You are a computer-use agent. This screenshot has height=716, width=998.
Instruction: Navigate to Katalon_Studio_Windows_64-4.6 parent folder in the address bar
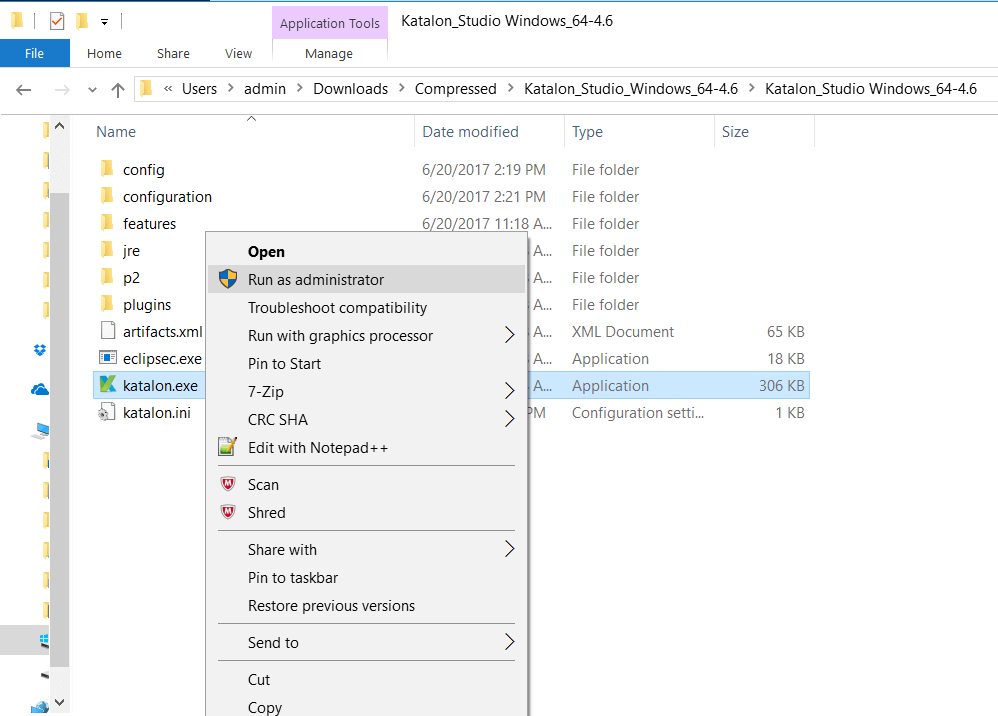coord(631,88)
